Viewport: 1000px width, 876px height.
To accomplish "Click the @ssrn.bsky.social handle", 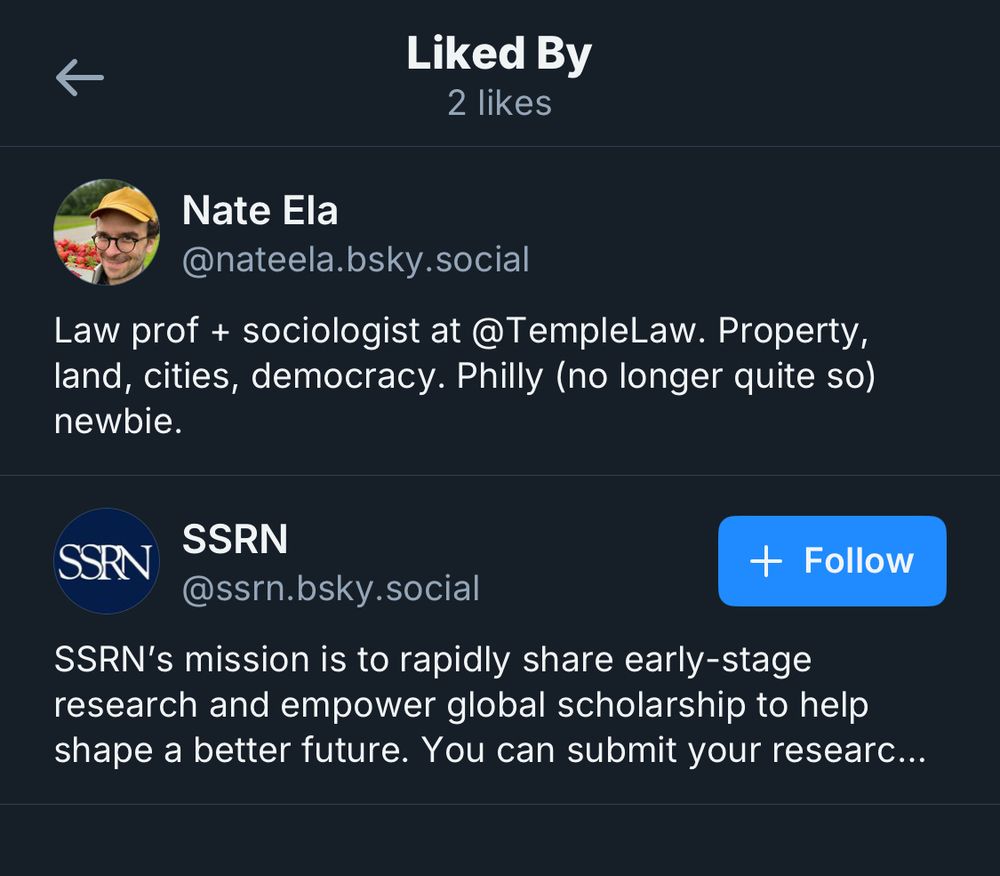I will pos(331,588).
